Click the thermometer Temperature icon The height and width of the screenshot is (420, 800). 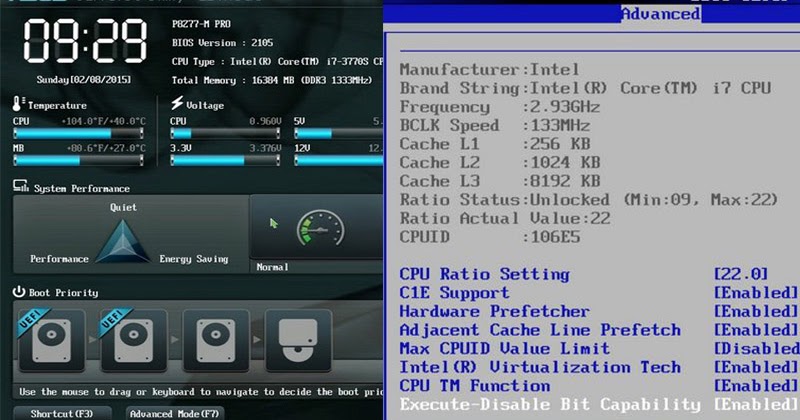(x=18, y=104)
